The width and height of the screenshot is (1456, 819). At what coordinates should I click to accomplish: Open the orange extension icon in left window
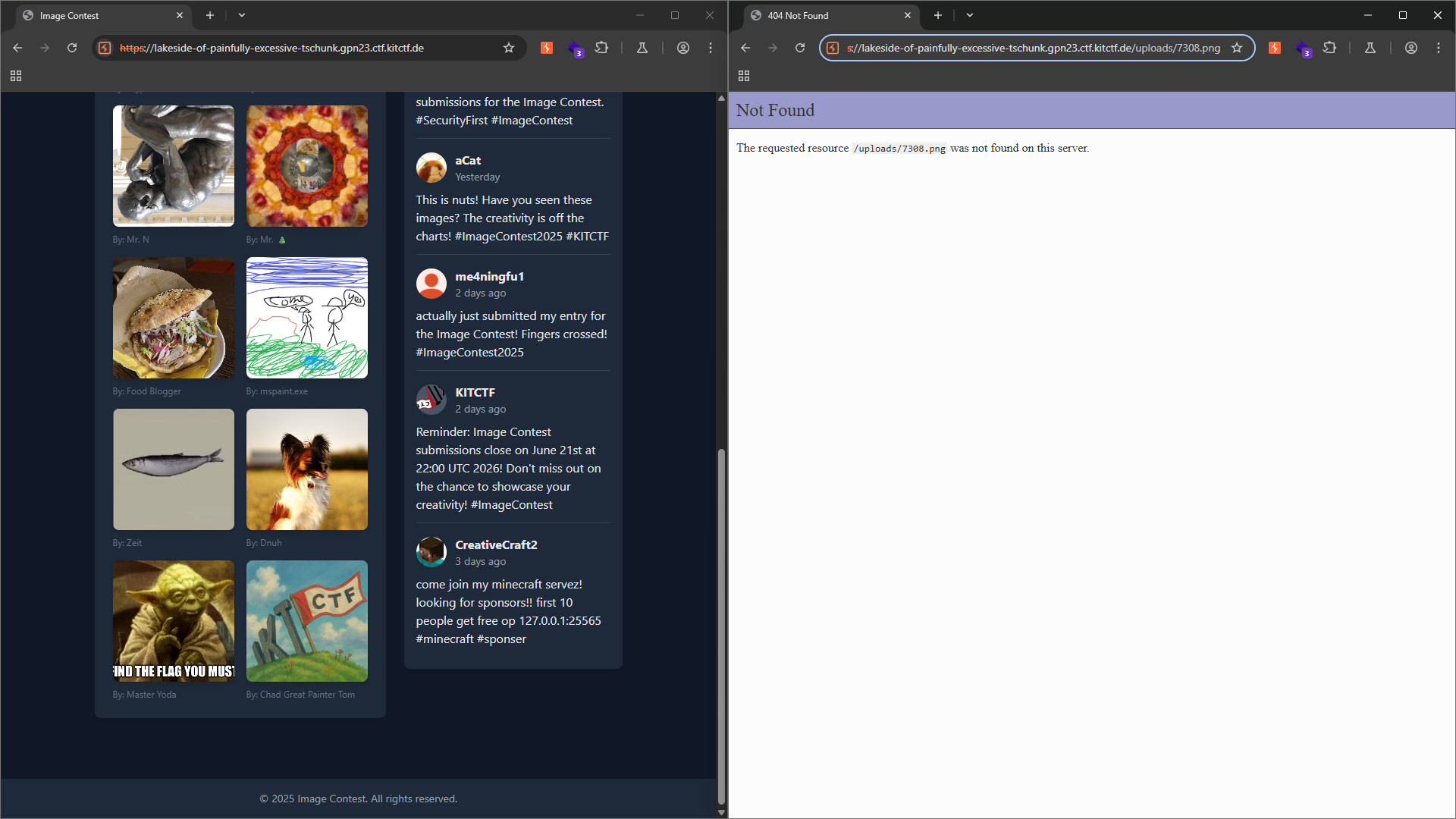click(x=547, y=48)
